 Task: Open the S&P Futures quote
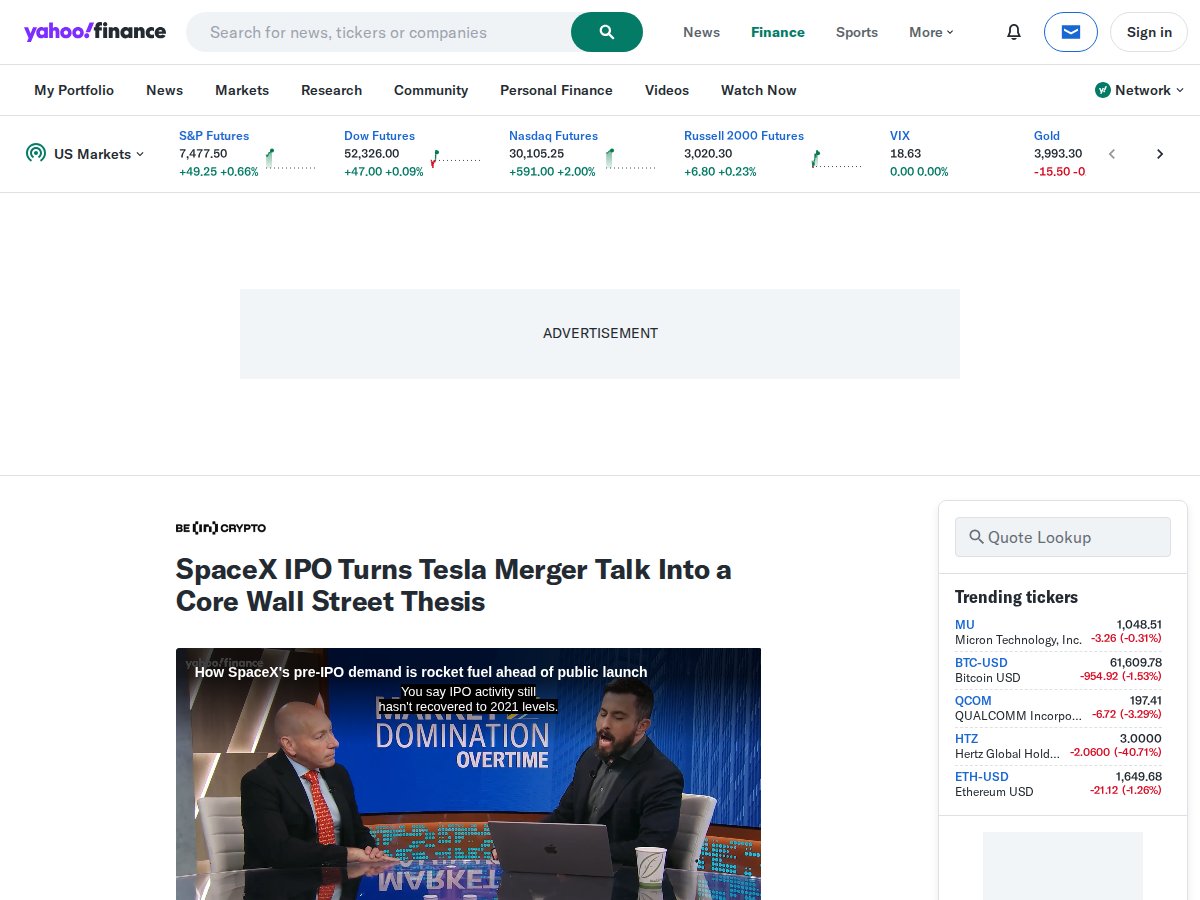214,136
